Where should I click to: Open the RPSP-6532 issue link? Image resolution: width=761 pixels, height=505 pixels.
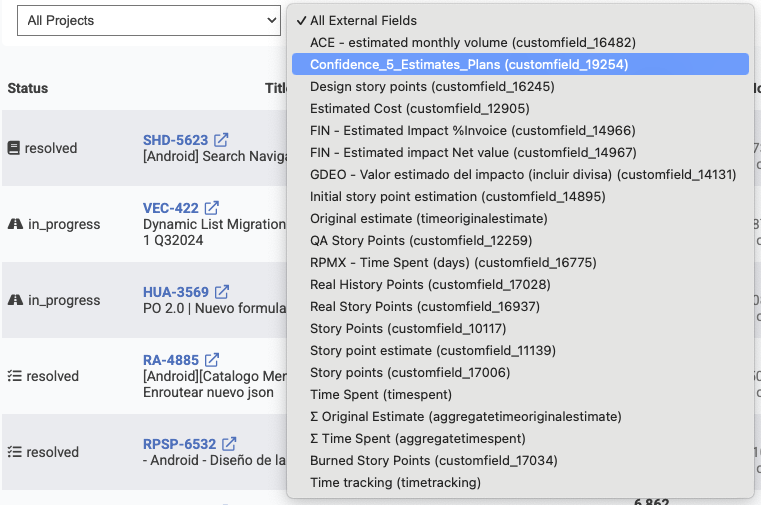[179, 444]
